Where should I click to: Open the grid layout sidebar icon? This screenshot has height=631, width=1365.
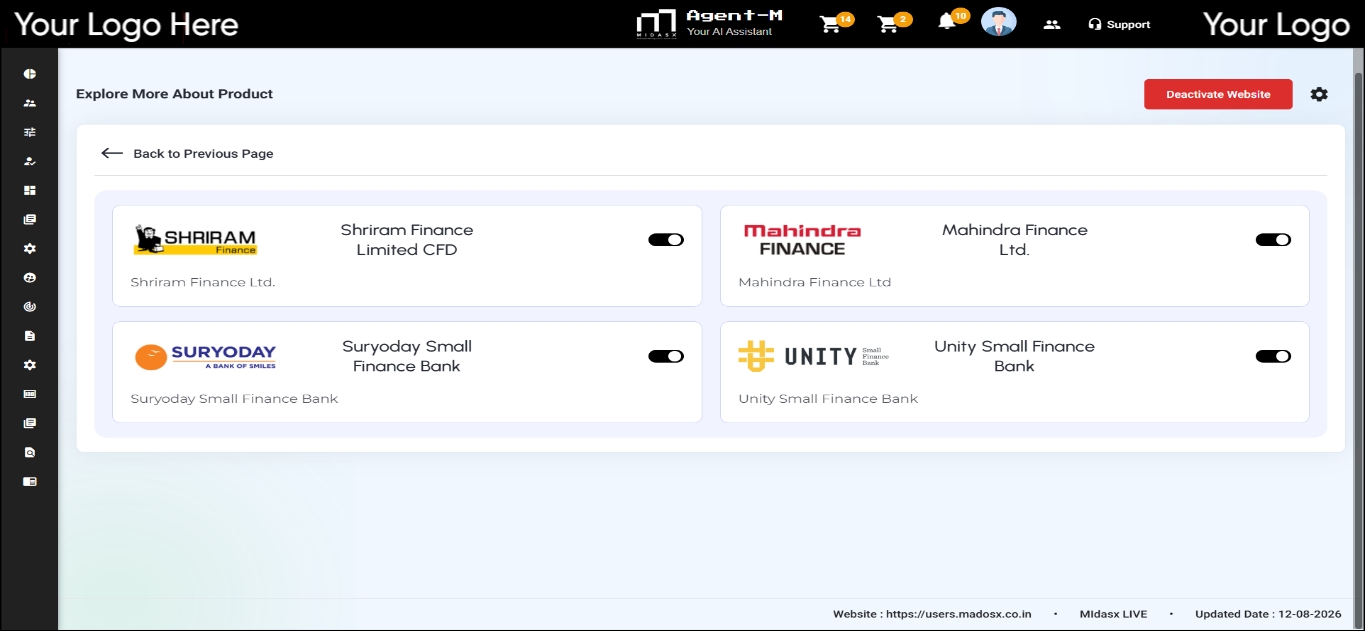[30, 190]
